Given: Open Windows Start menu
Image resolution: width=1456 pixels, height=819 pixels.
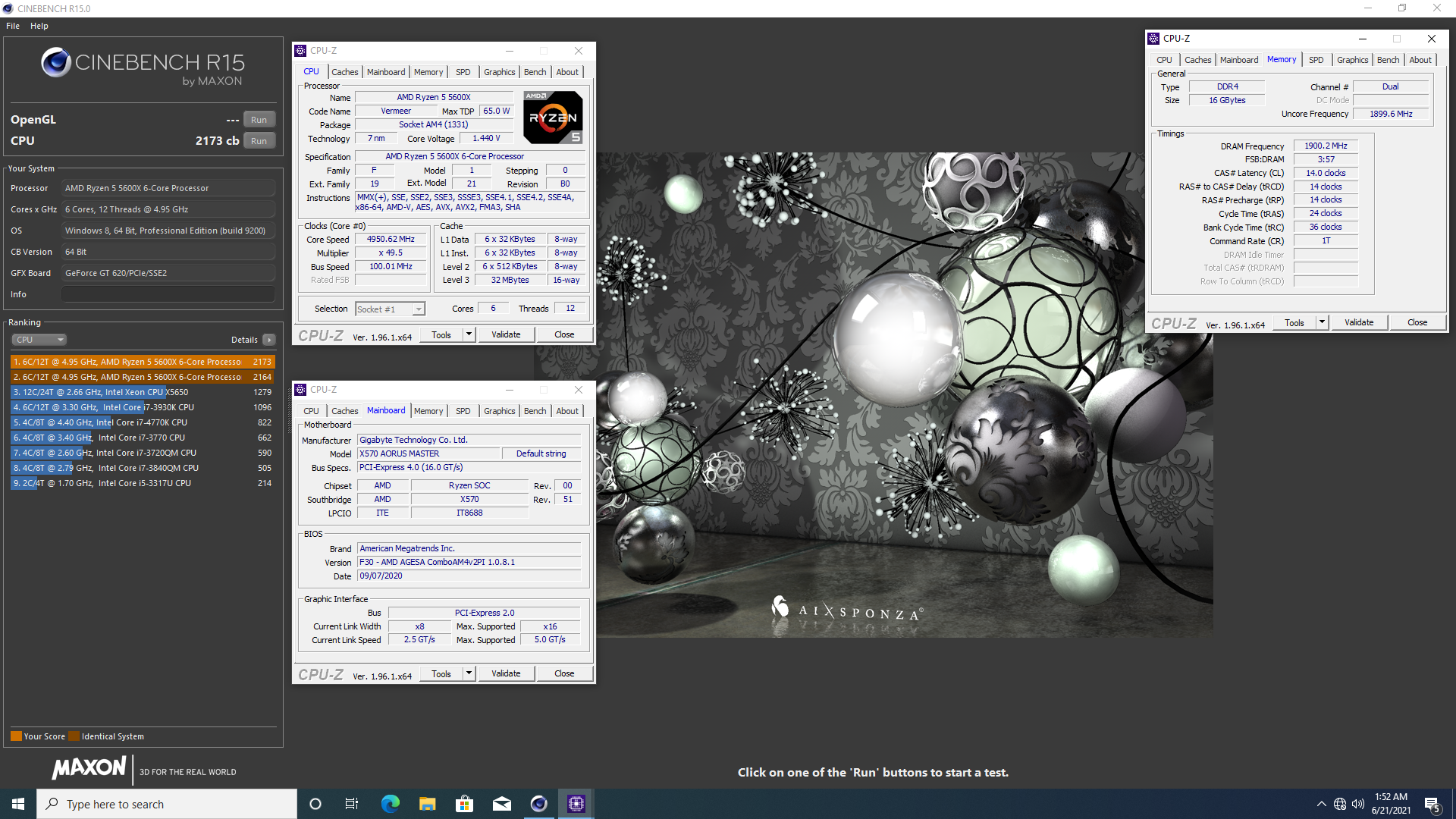Looking at the screenshot, I should pos(18,804).
